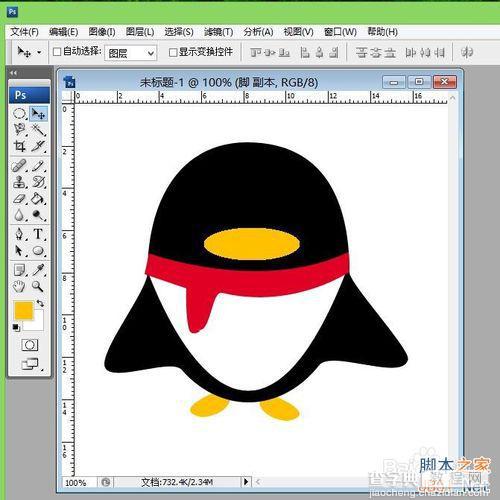Swap foreground and background colors
The width and height of the screenshot is (500, 500).
(40, 303)
